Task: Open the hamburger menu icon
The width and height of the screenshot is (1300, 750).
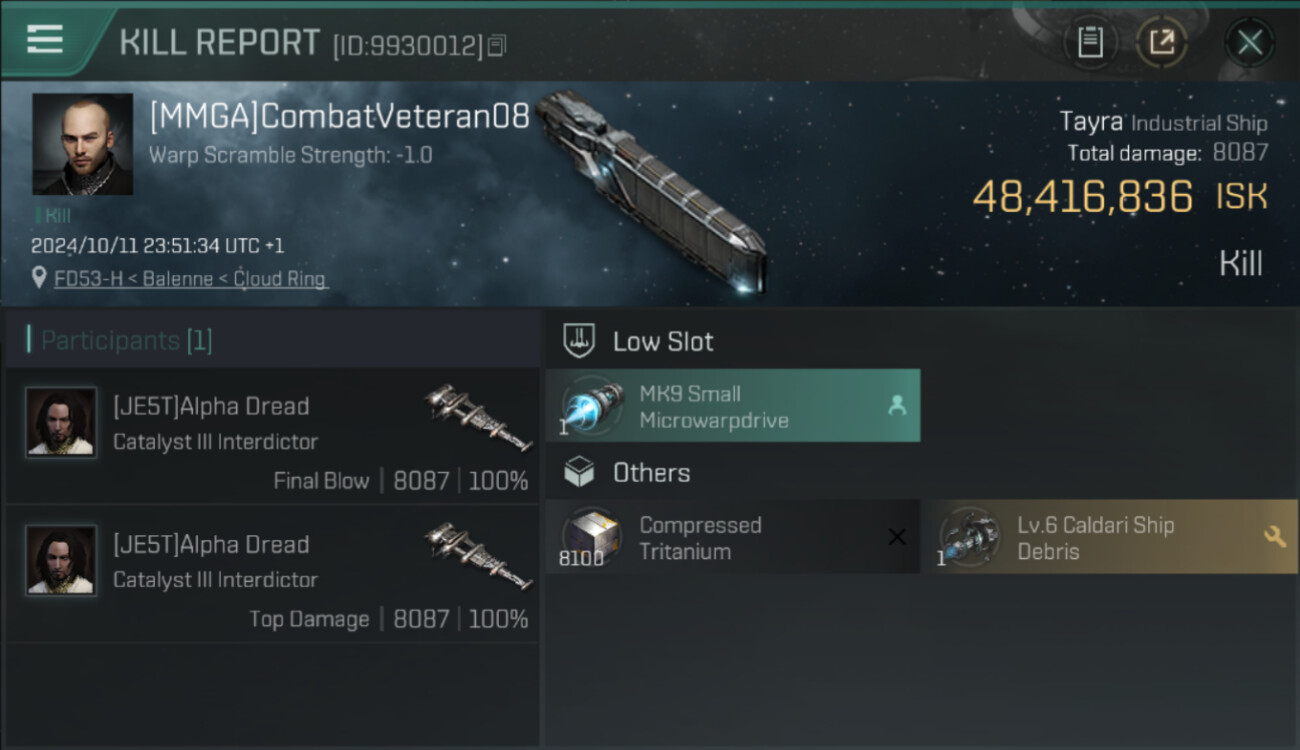Action: click(x=45, y=40)
